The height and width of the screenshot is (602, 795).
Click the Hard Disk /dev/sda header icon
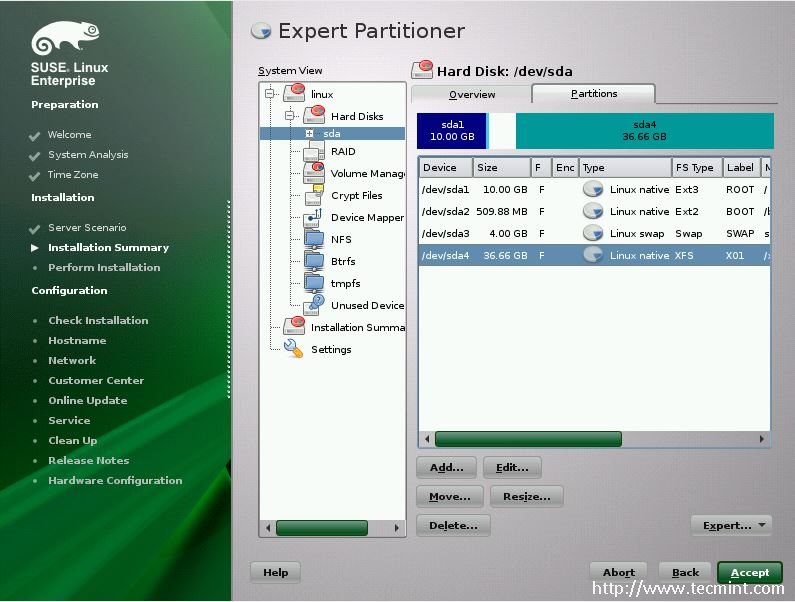[422, 70]
